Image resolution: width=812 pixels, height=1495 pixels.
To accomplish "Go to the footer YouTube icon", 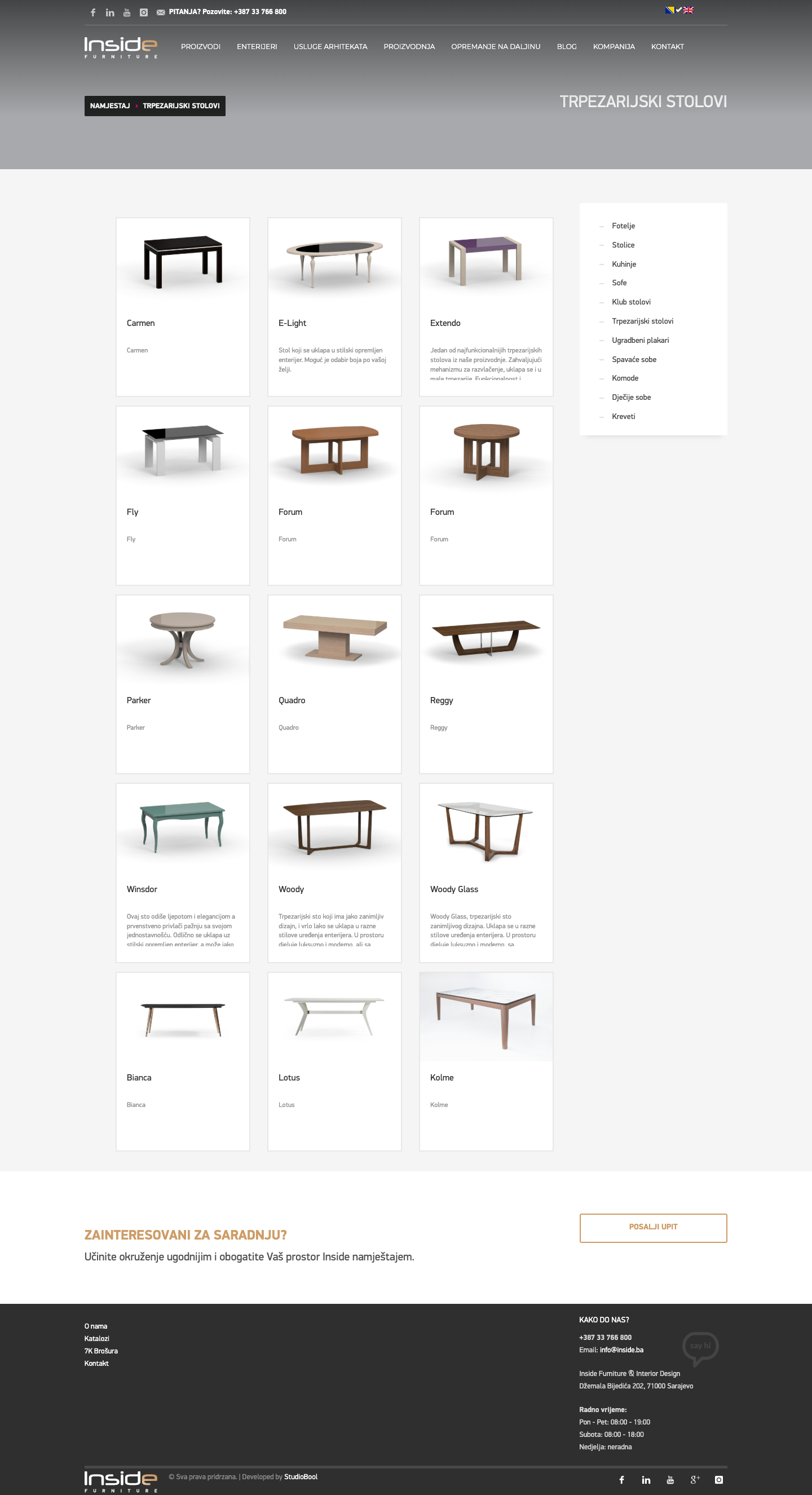I will [670, 1479].
